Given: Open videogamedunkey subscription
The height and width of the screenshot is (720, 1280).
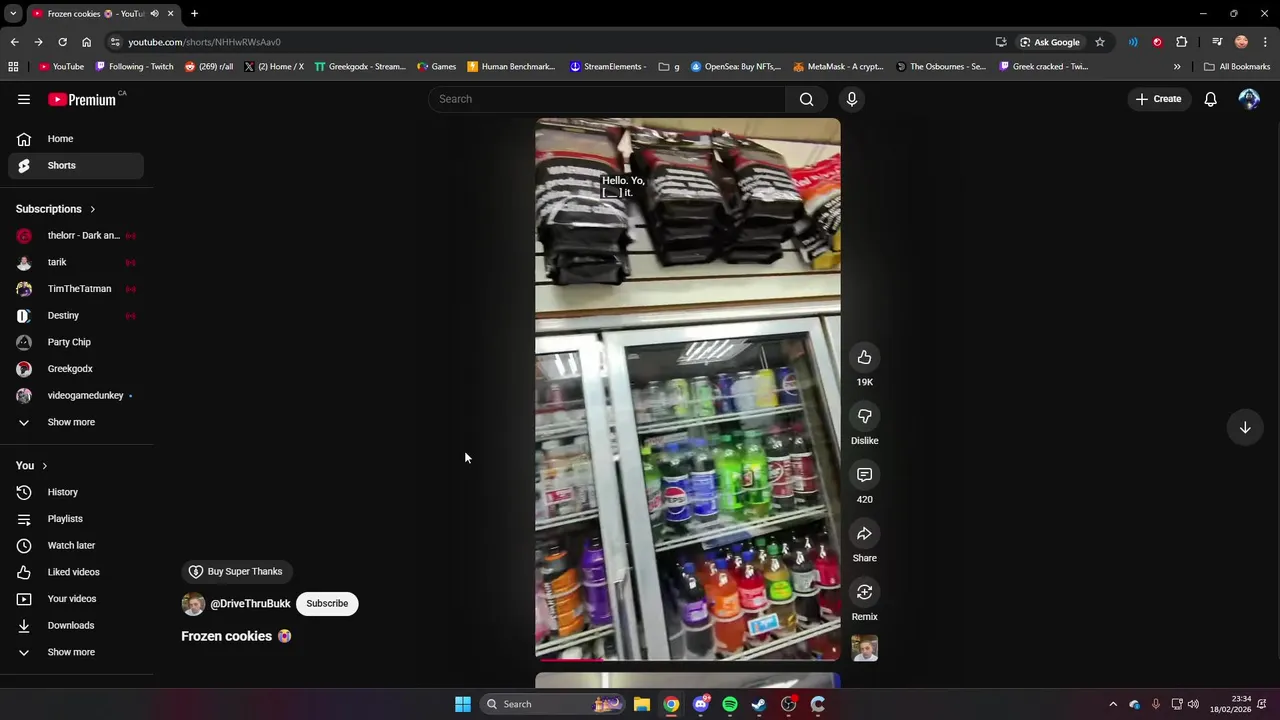Looking at the screenshot, I should pos(76,395).
